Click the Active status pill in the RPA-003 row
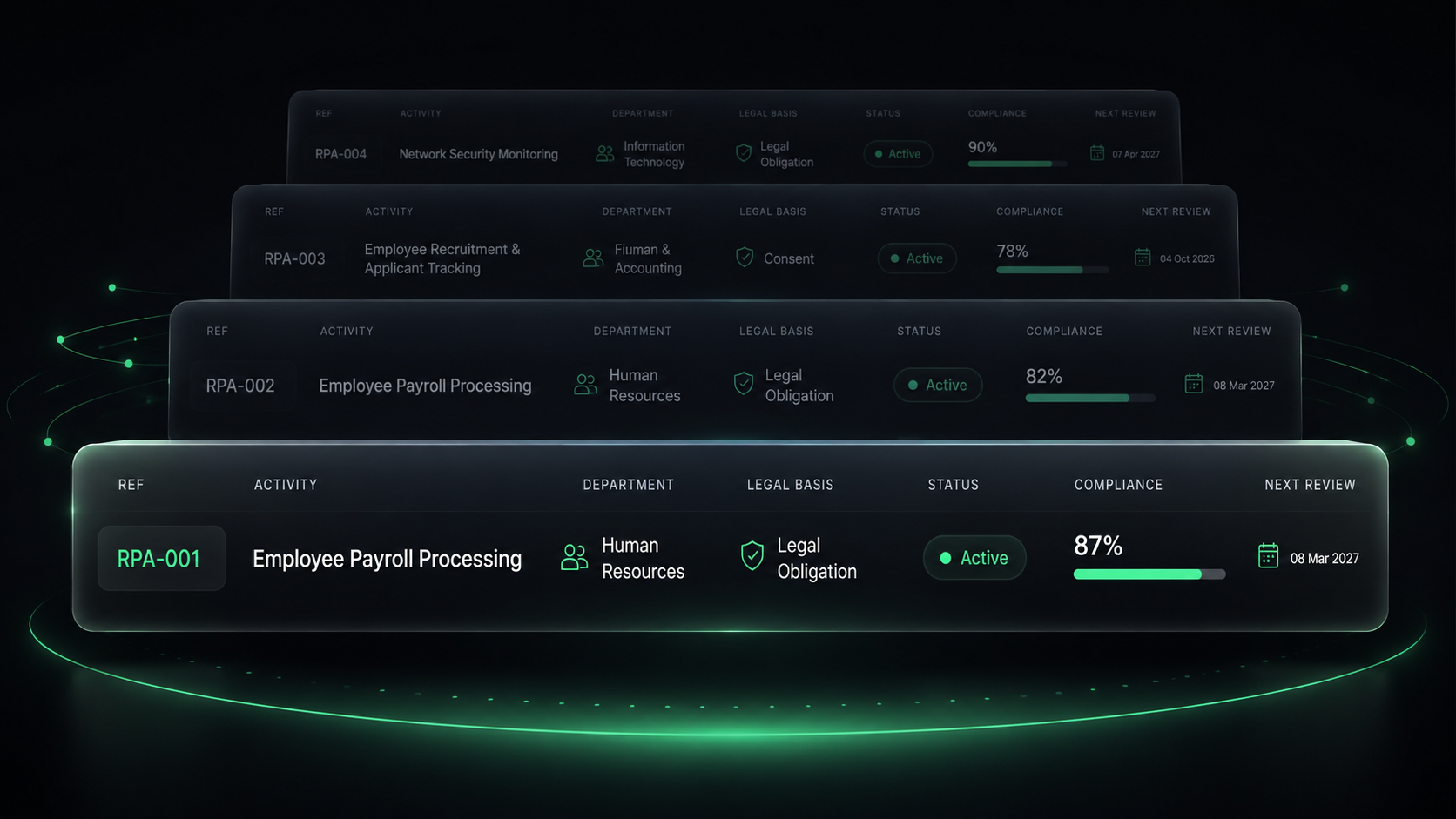 click(917, 258)
